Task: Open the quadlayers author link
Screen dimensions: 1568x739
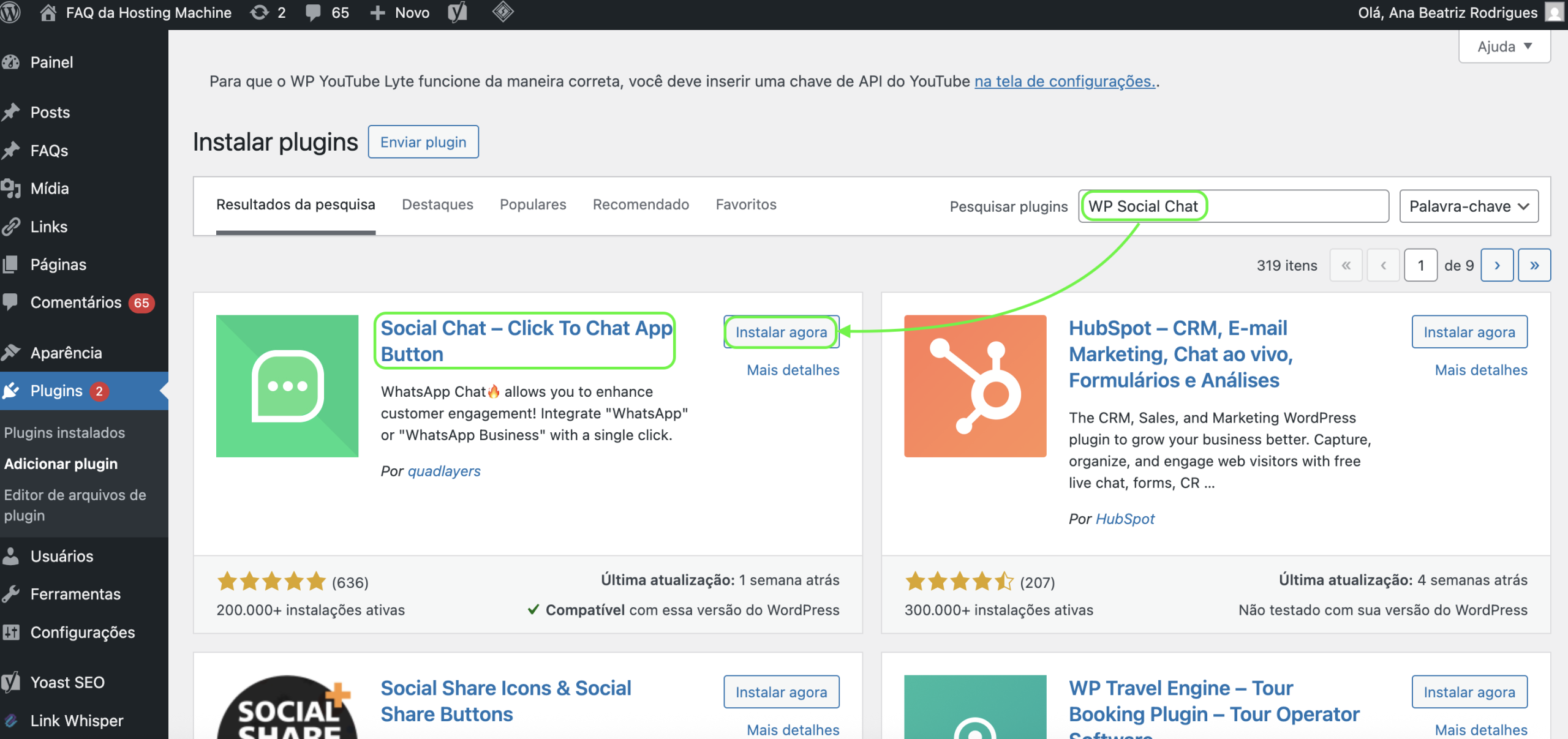Action: [444, 471]
